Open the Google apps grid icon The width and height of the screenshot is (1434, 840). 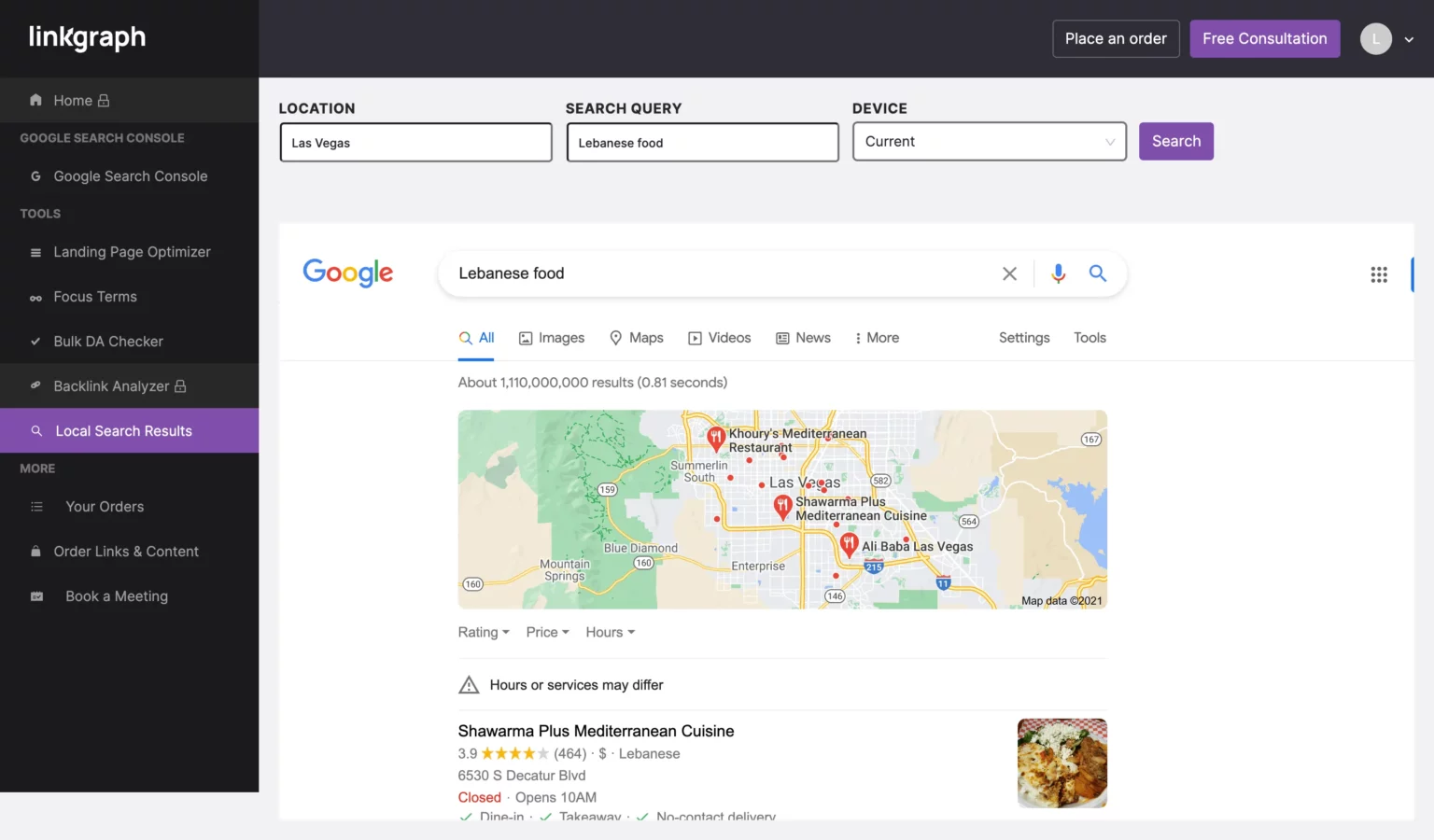pyautogui.click(x=1378, y=274)
